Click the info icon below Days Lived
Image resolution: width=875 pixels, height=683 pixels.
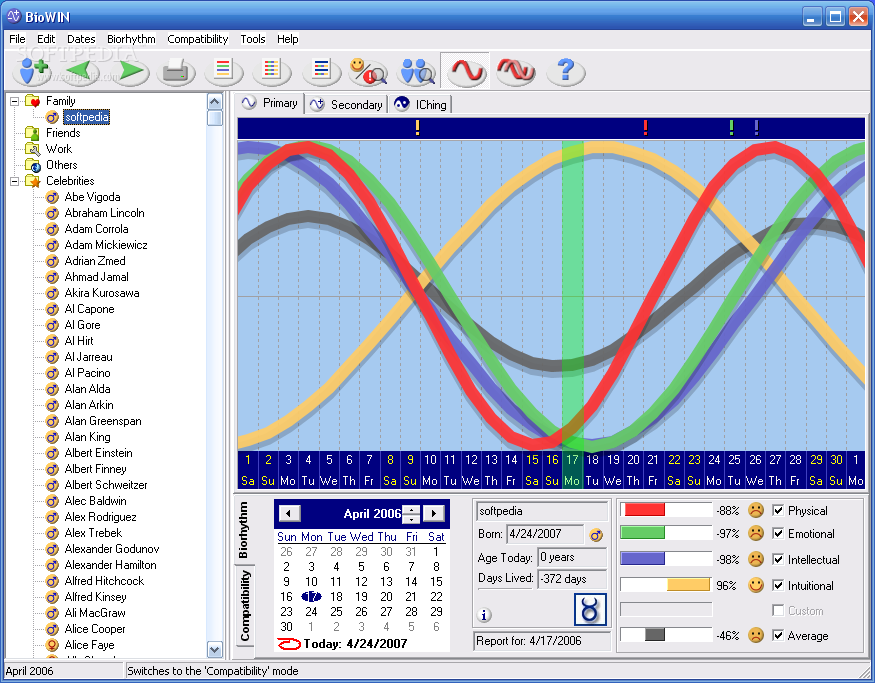pos(484,615)
